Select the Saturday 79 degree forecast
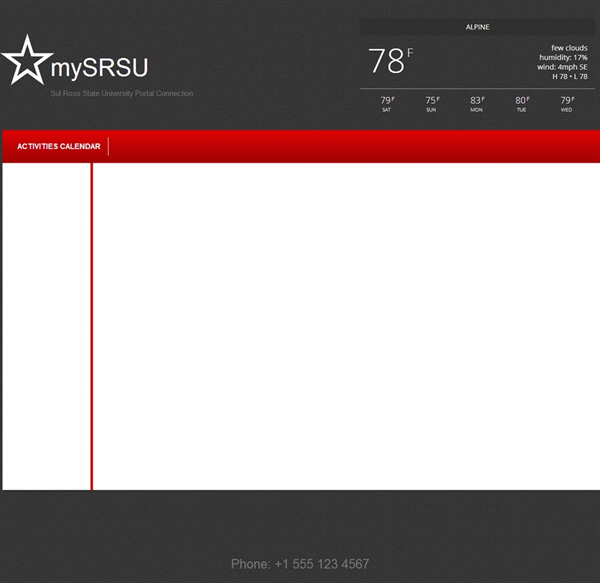 (387, 103)
